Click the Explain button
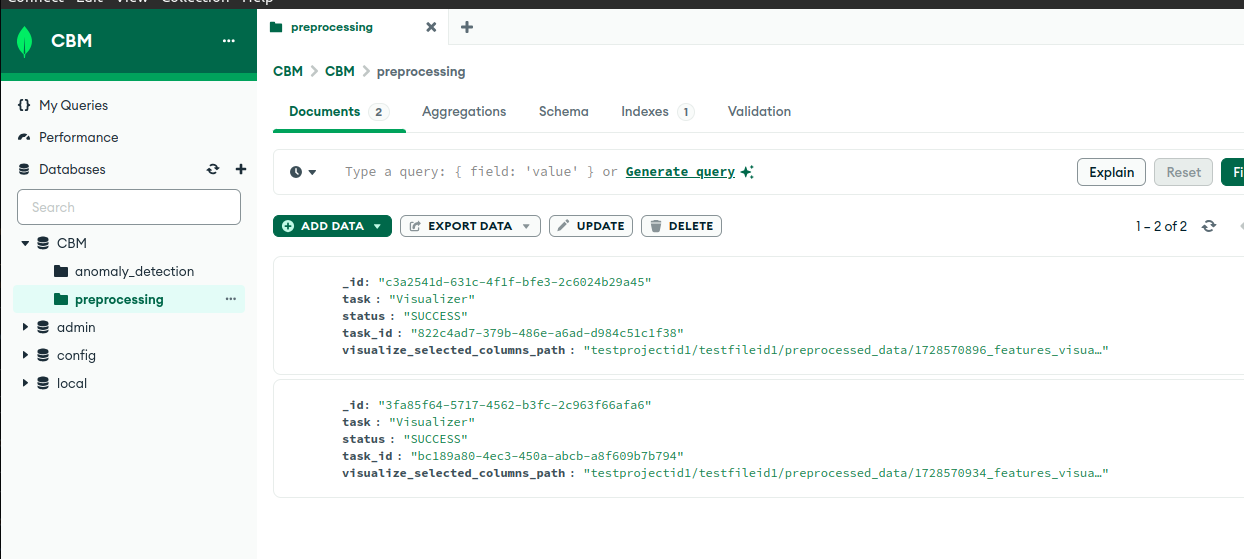 (x=1111, y=172)
